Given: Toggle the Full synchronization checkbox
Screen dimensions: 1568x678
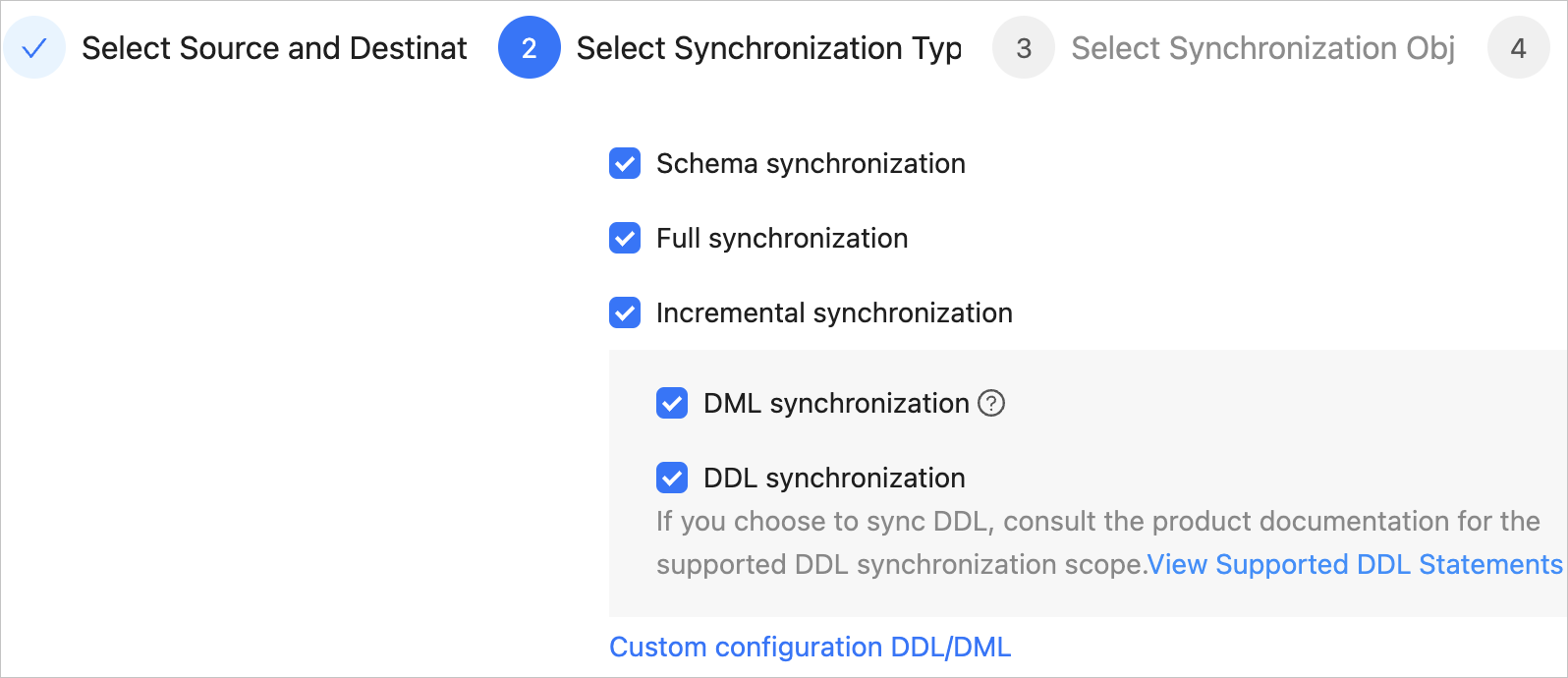Looking at the screenshot, I should click(625, 238).
